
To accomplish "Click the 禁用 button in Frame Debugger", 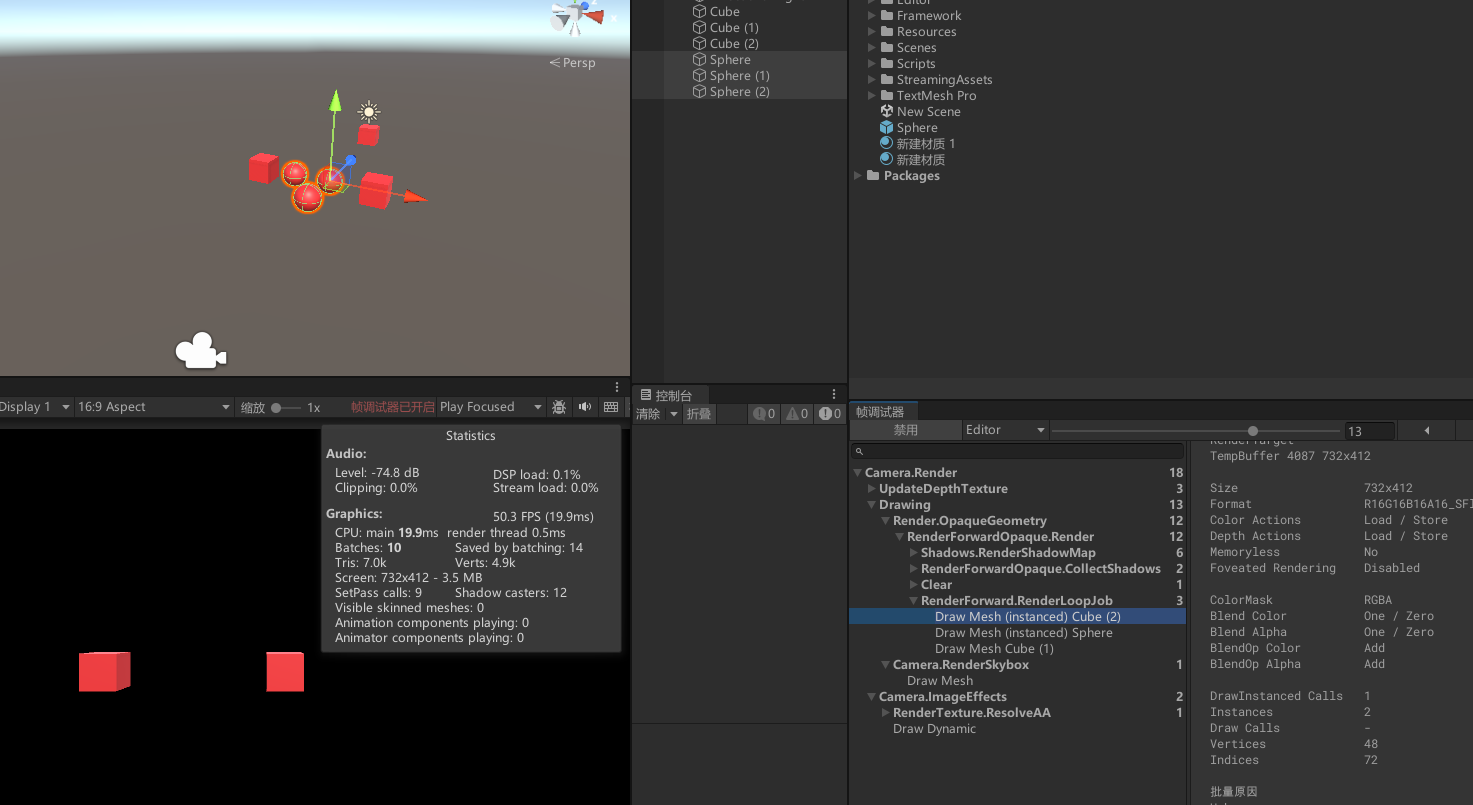I will [x=905, y=430].
